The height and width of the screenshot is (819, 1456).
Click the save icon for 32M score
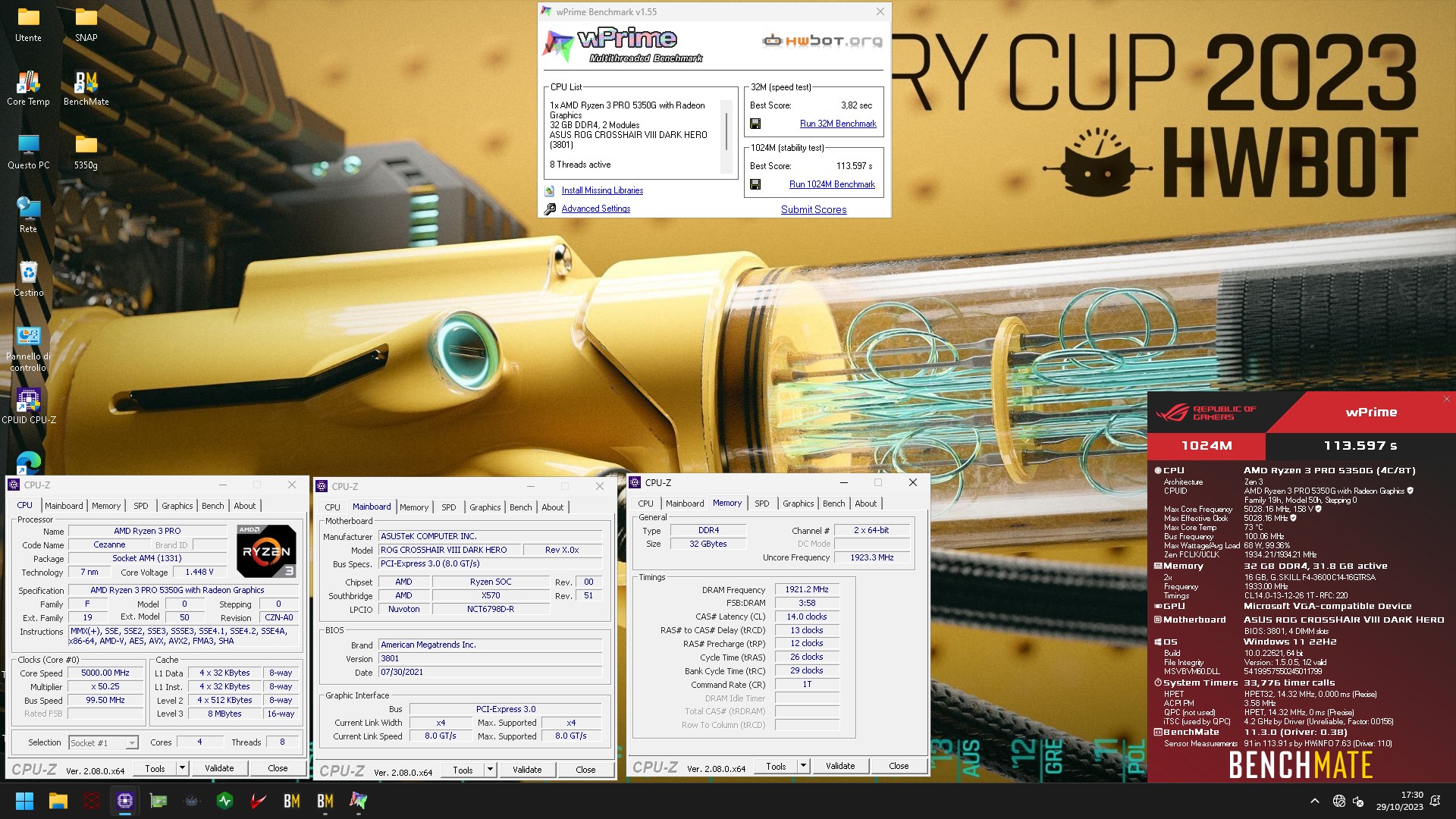click(x=755, y=124)
